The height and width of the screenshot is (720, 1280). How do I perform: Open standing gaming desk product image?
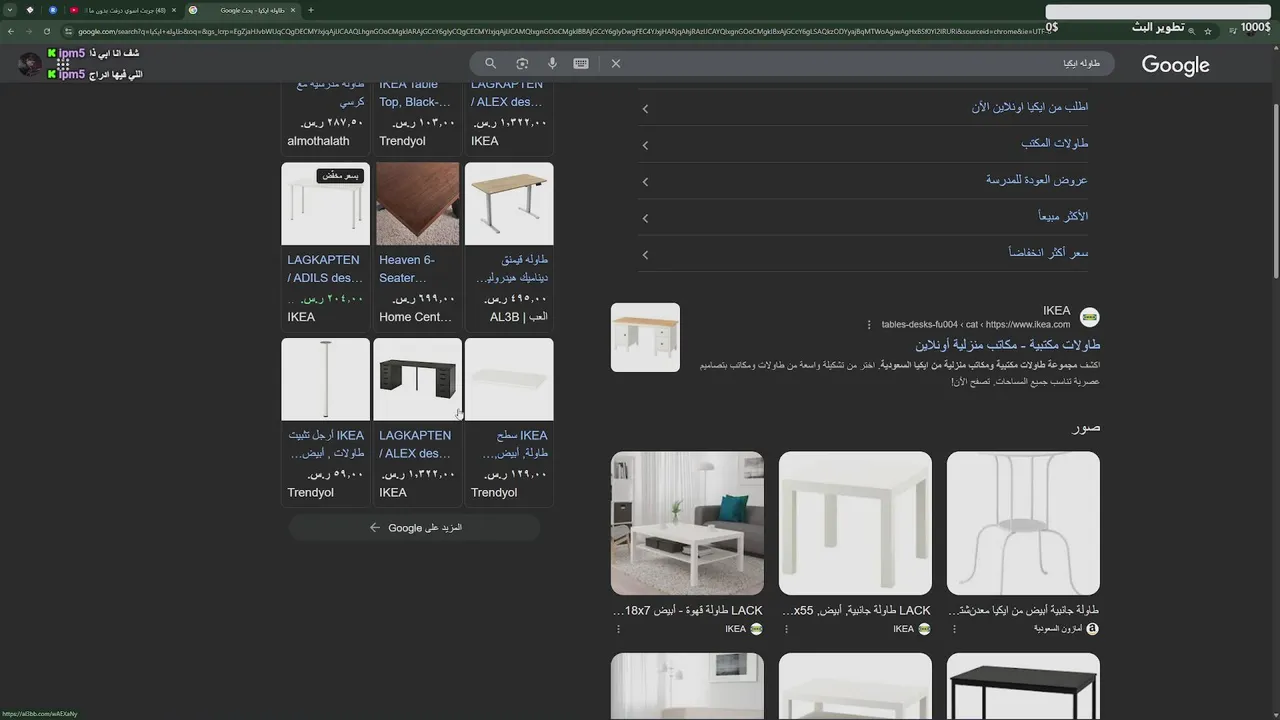point(509,204)
